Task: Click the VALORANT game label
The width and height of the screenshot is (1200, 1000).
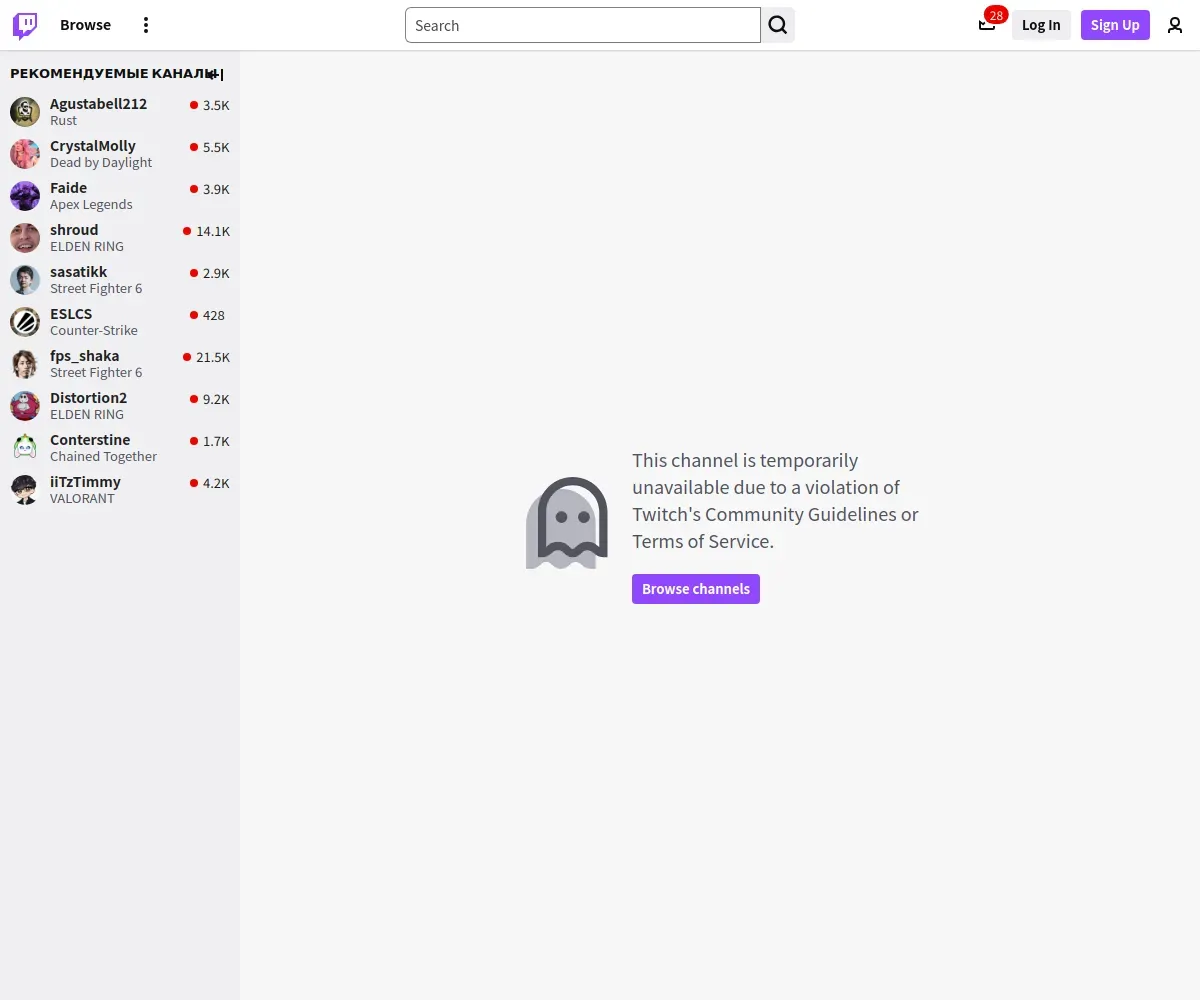Action: [x=82, y=498]
